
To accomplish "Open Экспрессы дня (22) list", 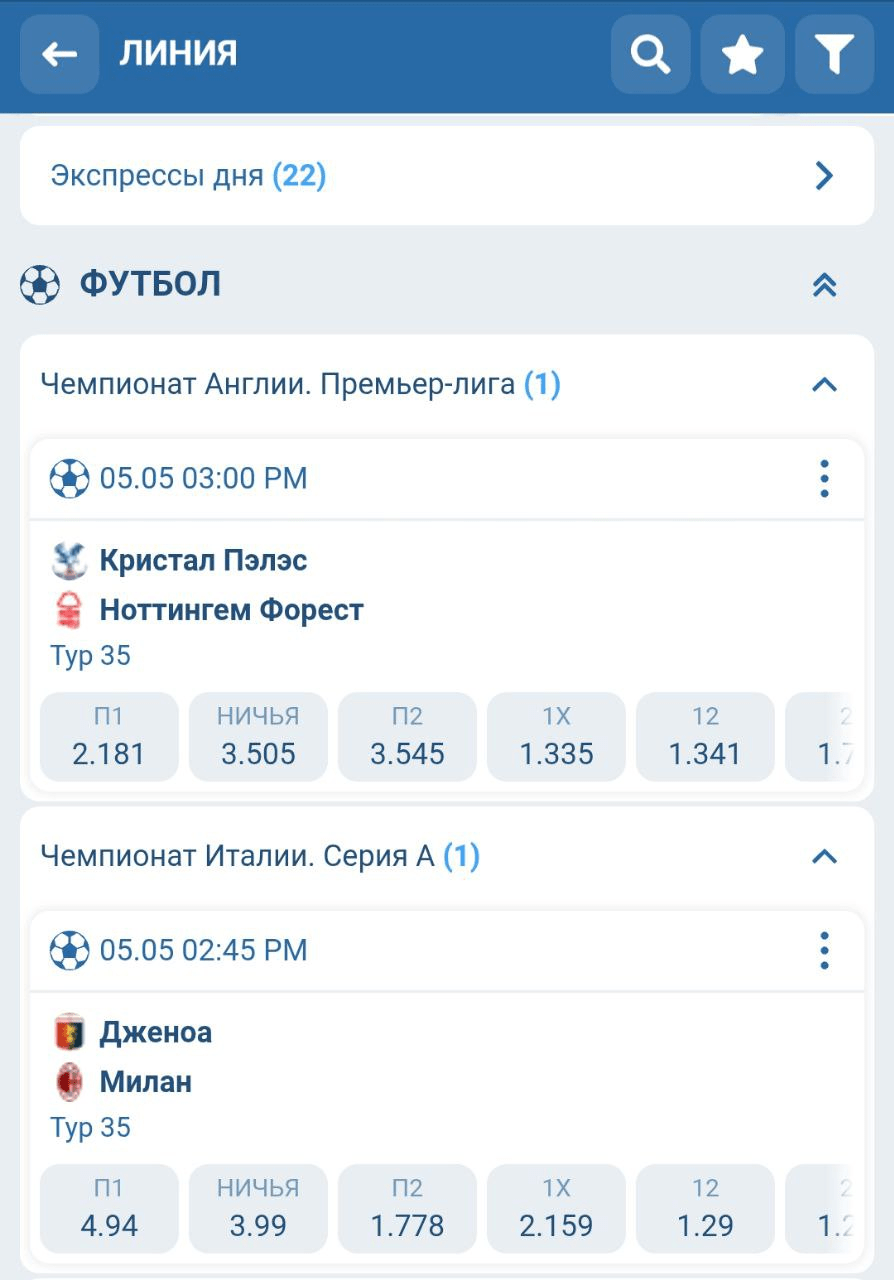I will (446, 176).
